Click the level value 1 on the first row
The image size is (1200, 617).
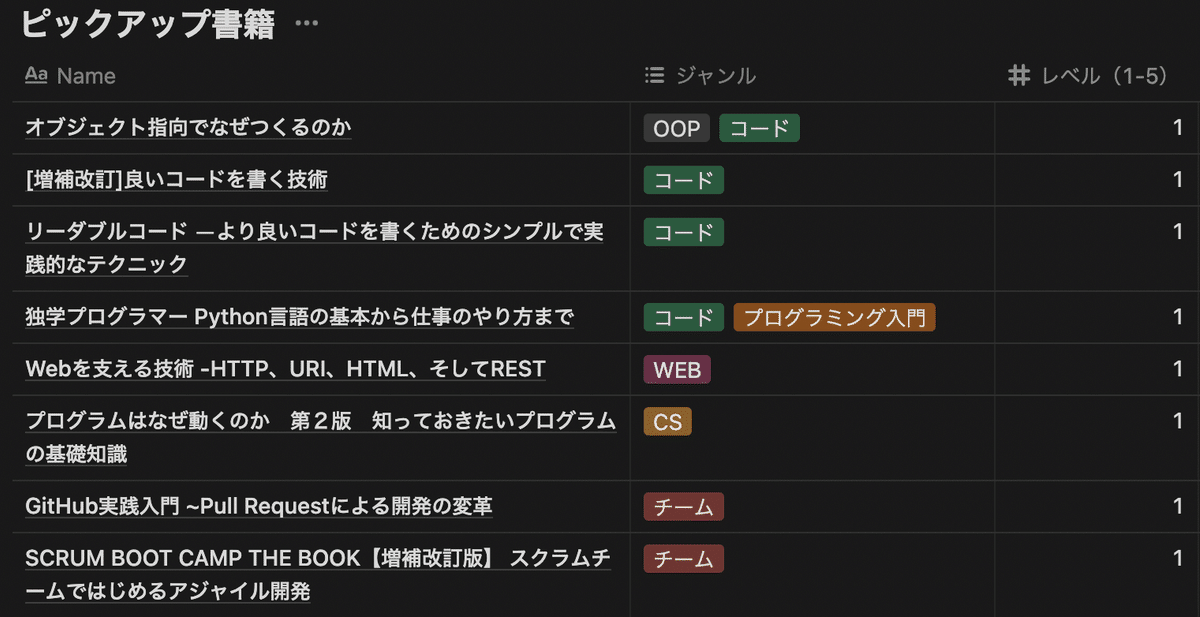click(1177, 128)
